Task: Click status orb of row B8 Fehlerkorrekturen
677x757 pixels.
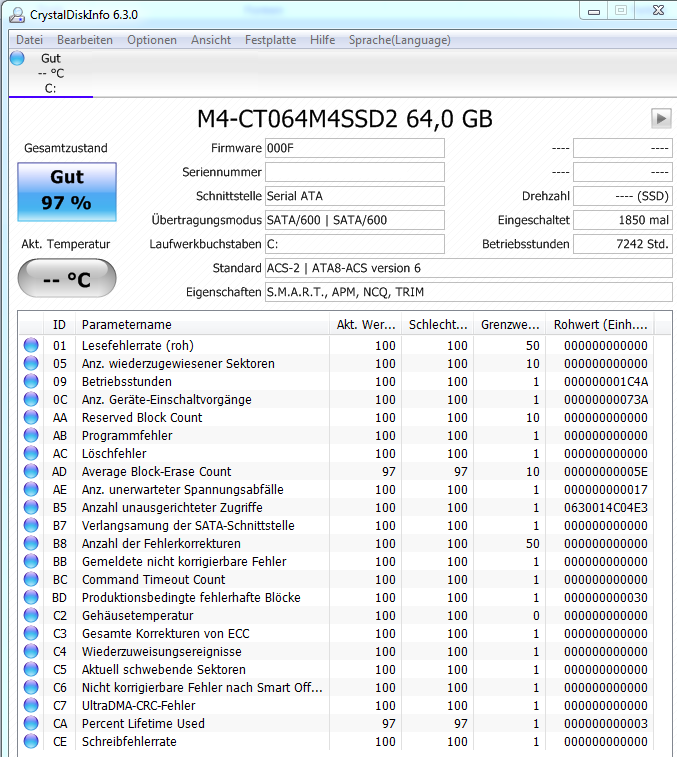Action: click(31, 543)
